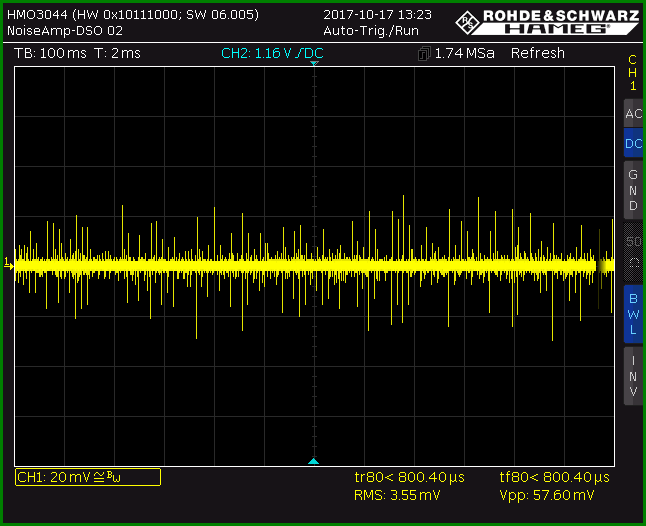Click the 2017-10-17 13:23 date and time
646x526 pixels.
(x=377, y=15)
